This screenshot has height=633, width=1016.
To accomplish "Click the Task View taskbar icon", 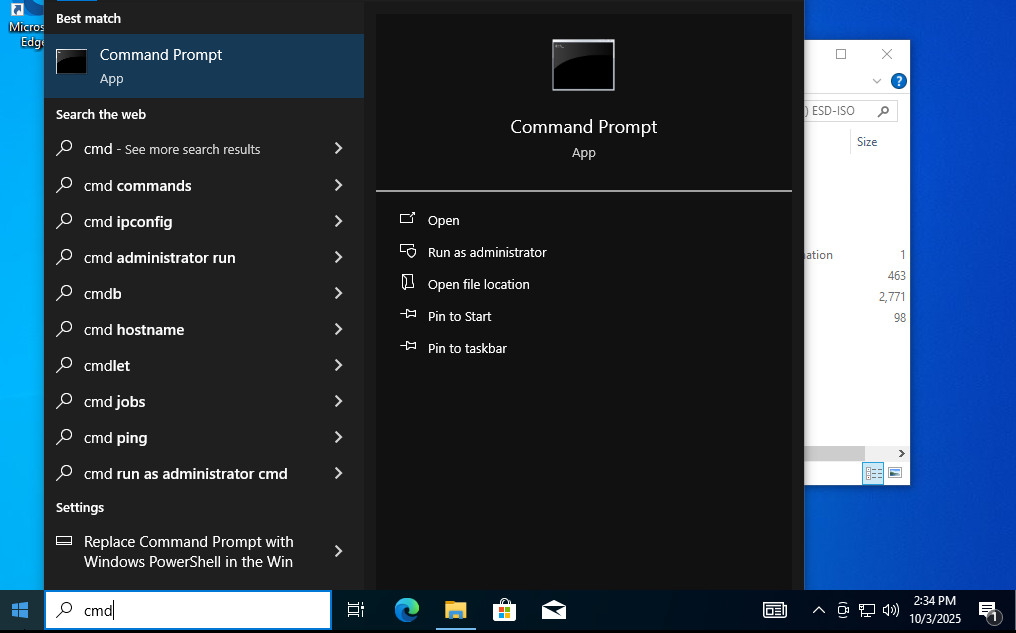I will click(x=355, y=610).
